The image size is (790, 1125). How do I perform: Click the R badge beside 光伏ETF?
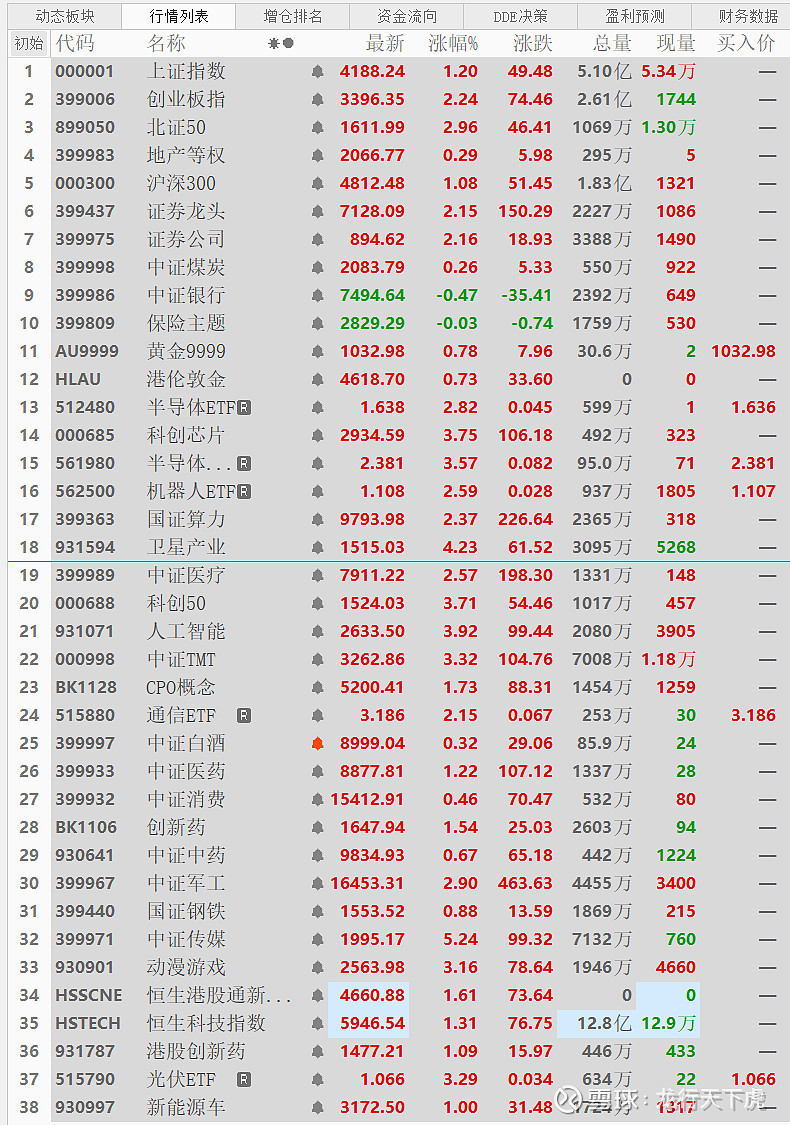[x=244, y=1080]
